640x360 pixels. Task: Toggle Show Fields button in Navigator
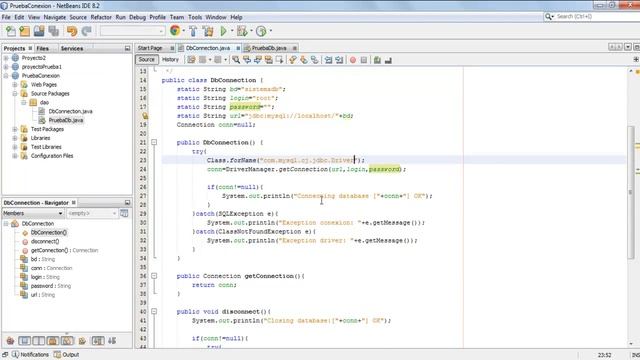point(24,340)
